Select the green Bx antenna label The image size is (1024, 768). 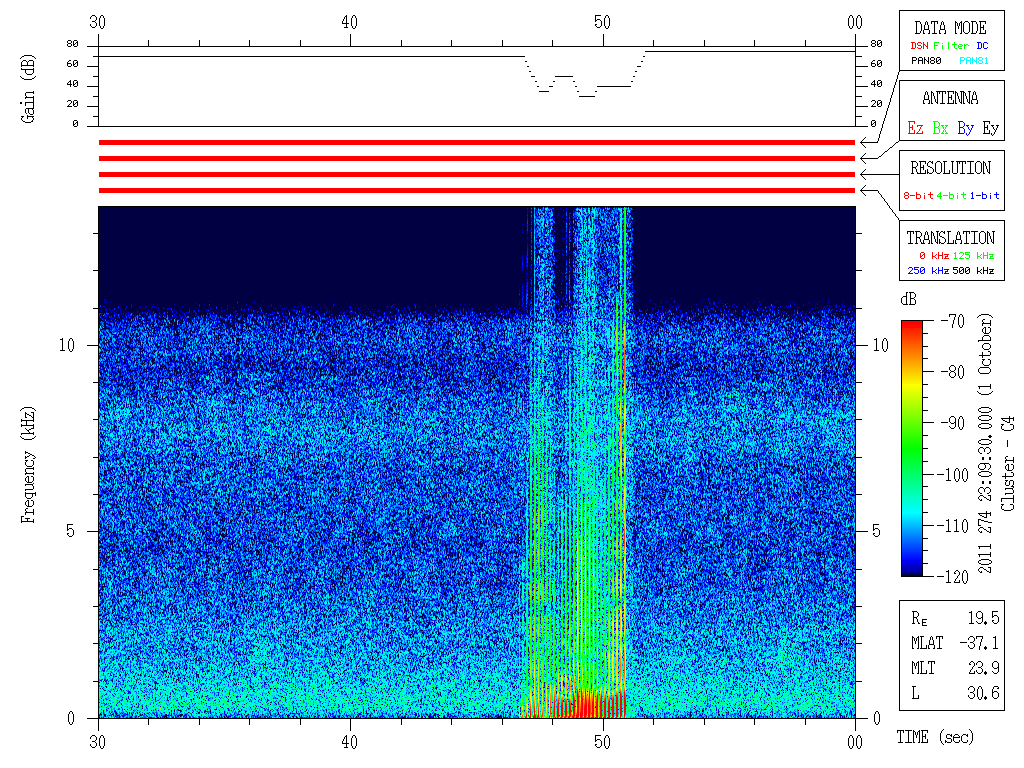(x=940, y=128)
